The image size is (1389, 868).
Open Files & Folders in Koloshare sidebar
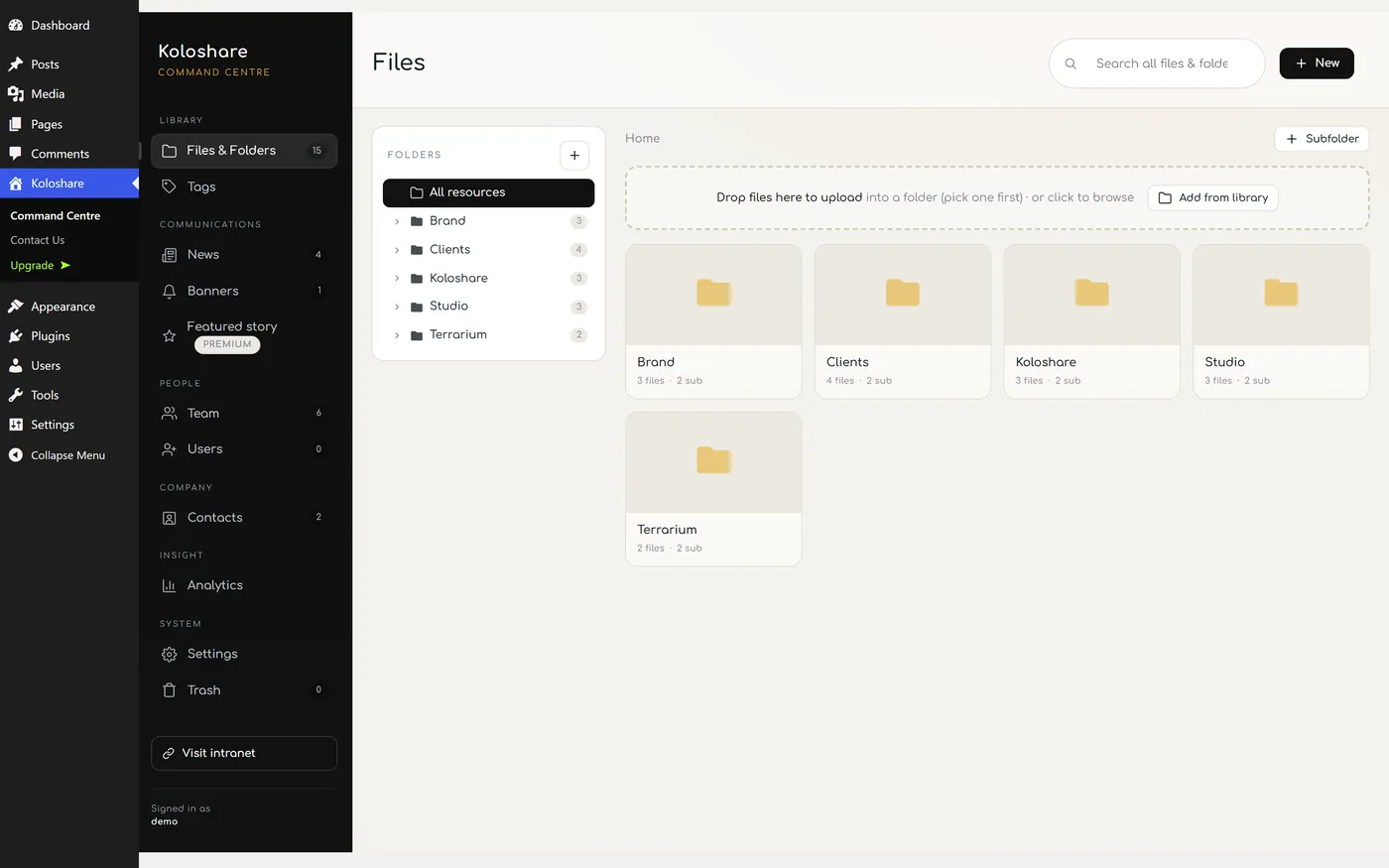pyautogui.click(x=244, y=151)
